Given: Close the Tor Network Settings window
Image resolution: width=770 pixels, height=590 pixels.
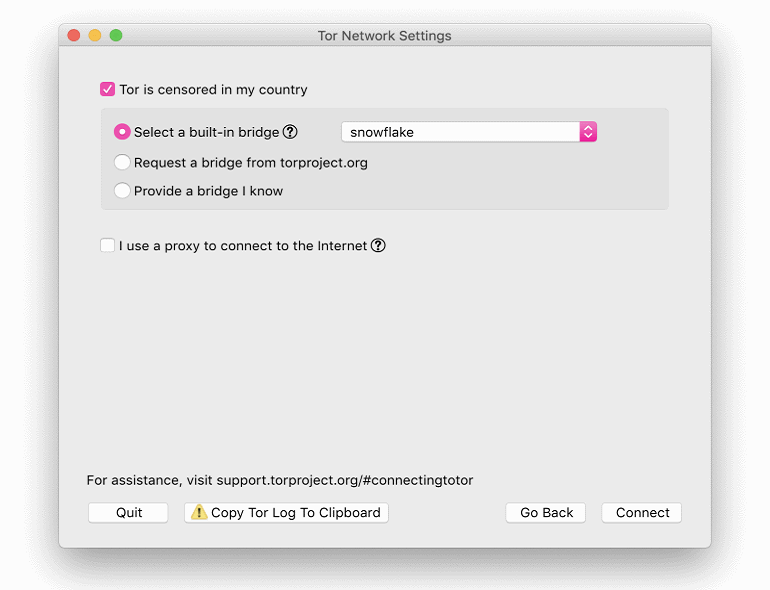Looking at the screenshot, I should pyautogui.click(x=74, y=35).
